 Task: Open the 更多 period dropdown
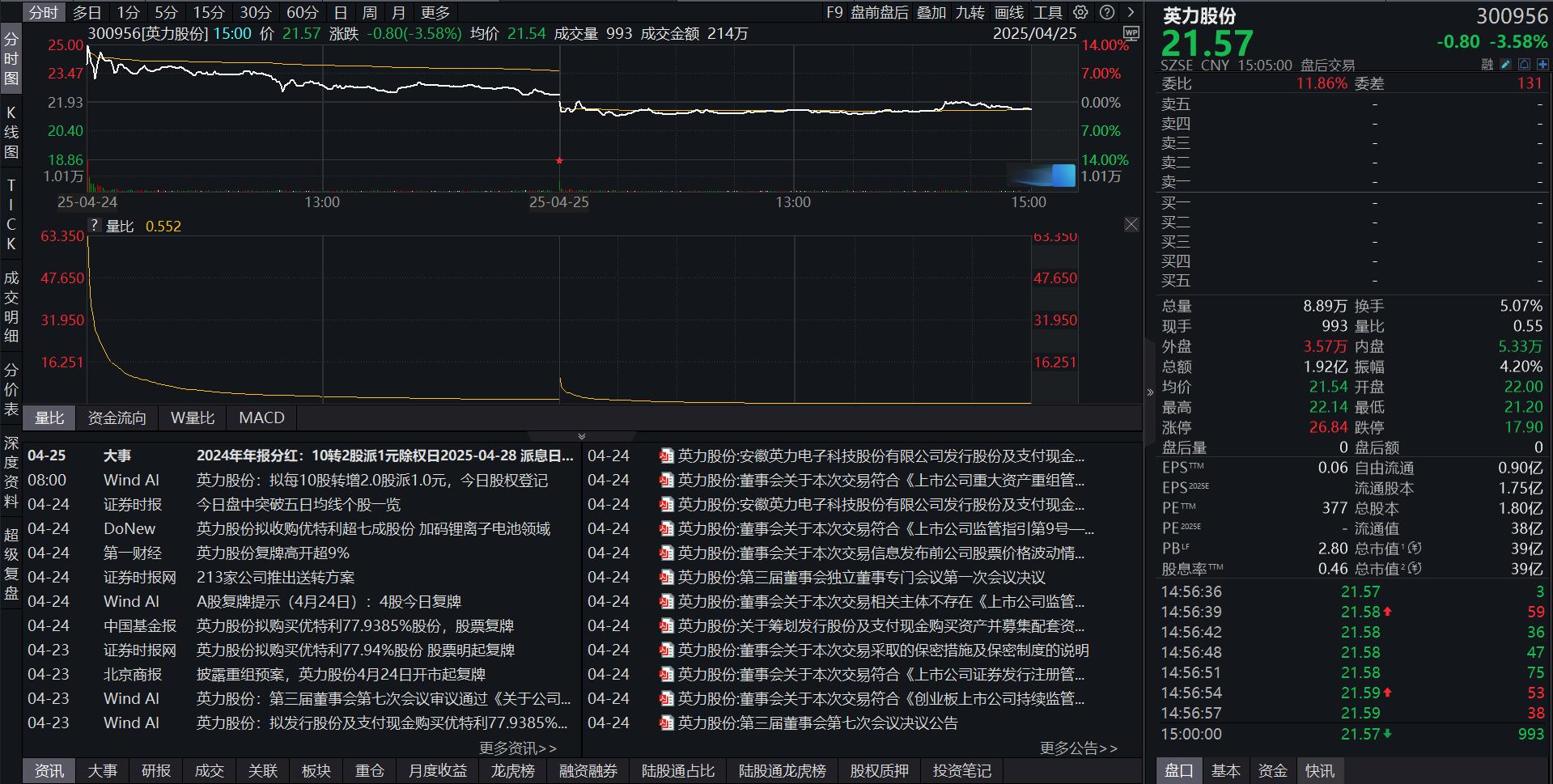pyautogui.click(x=435, y=12)
